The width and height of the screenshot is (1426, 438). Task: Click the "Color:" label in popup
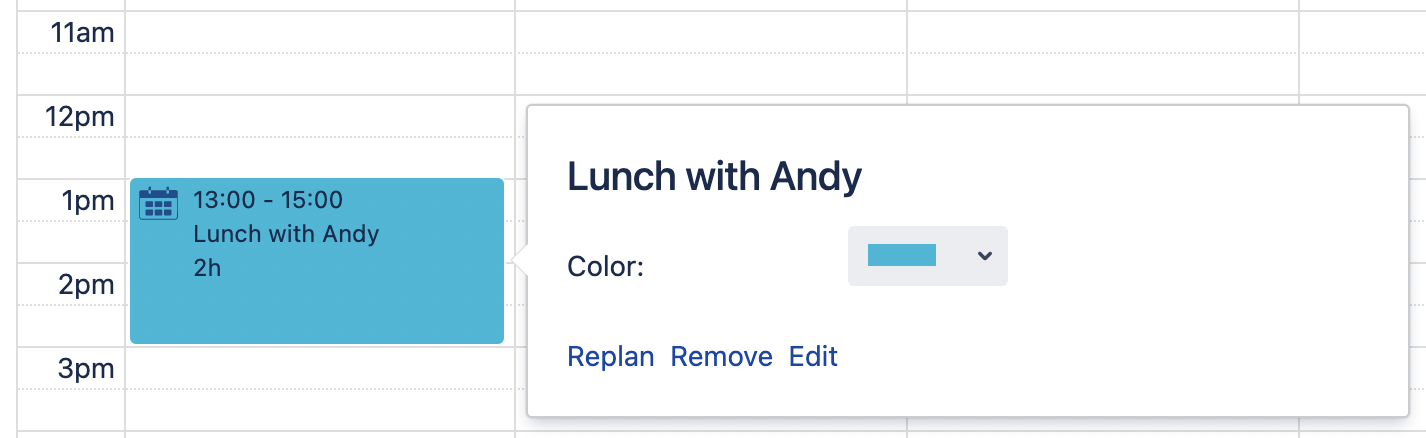click(x=605, y=267)
